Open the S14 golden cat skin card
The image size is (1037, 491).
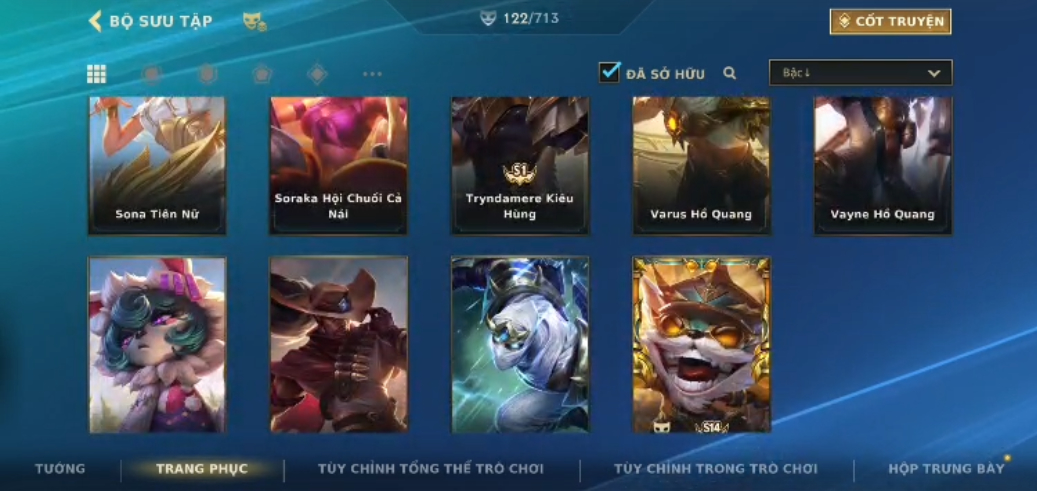tap(701, 345)
